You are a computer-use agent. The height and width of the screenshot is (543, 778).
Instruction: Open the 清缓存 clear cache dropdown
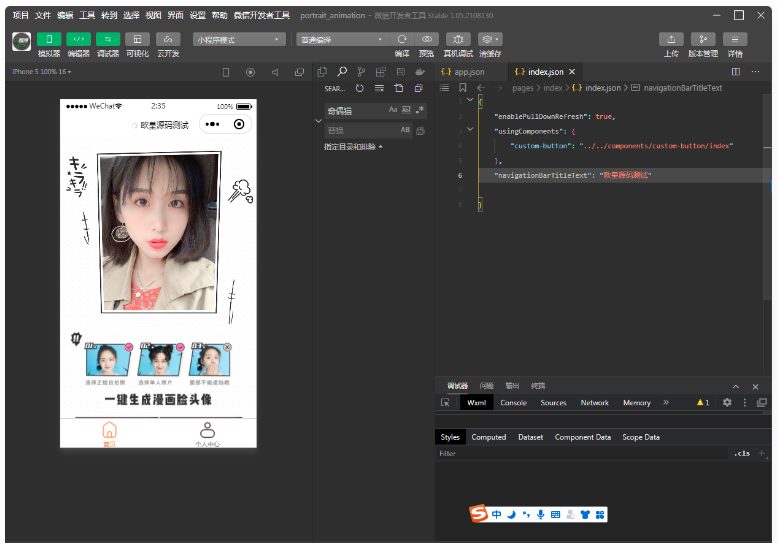[x=490, y=39]
